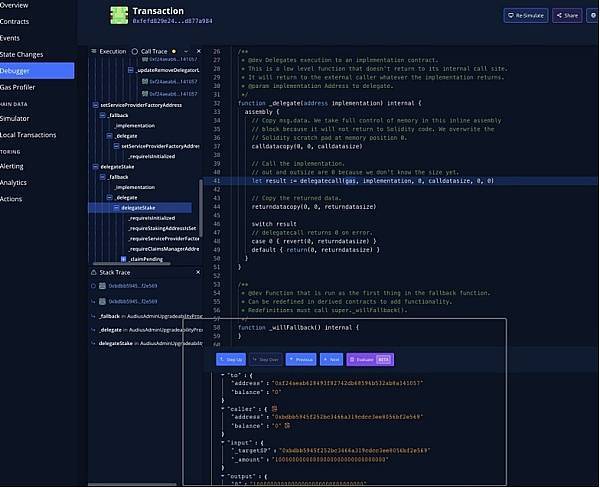Select _requireClaimsManagerAddre row in trace

(x=164, y=249)
